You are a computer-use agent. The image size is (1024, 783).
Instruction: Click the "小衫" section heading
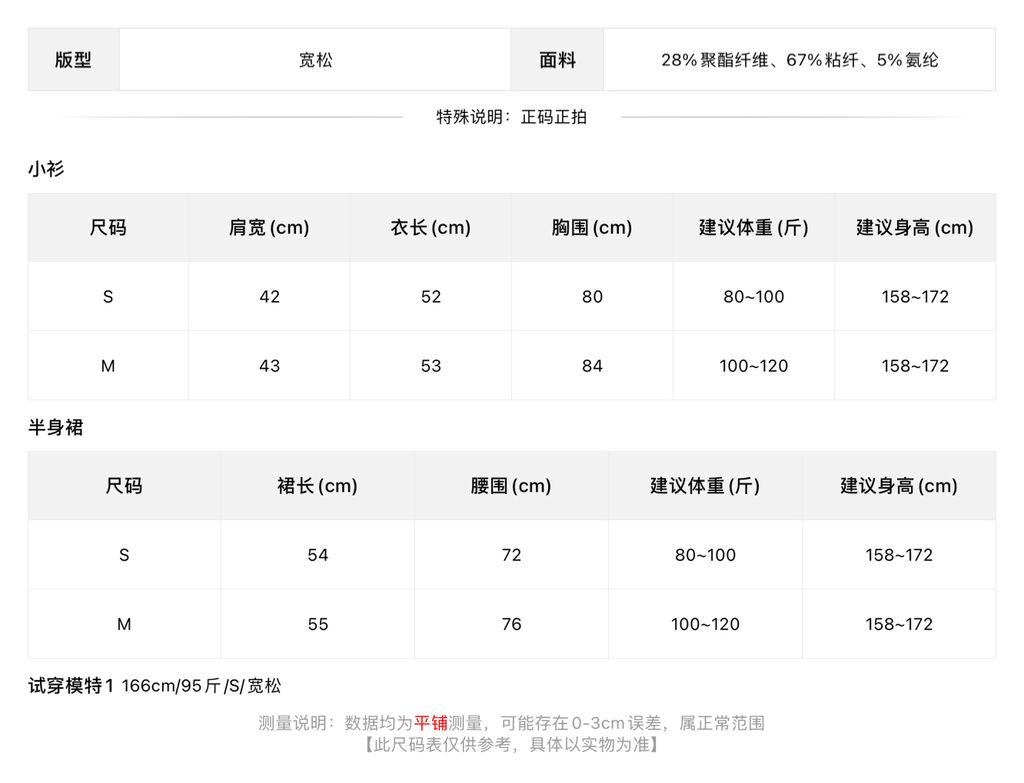(46, 169)
